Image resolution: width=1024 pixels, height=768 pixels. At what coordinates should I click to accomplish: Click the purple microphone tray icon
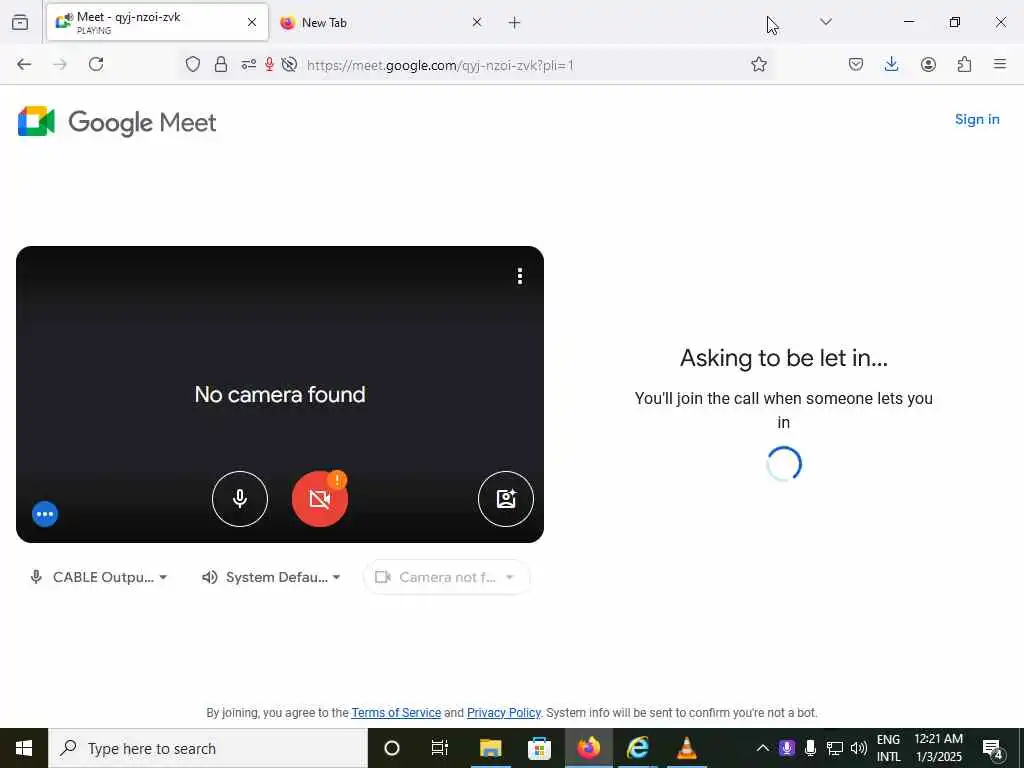point(787,748)
